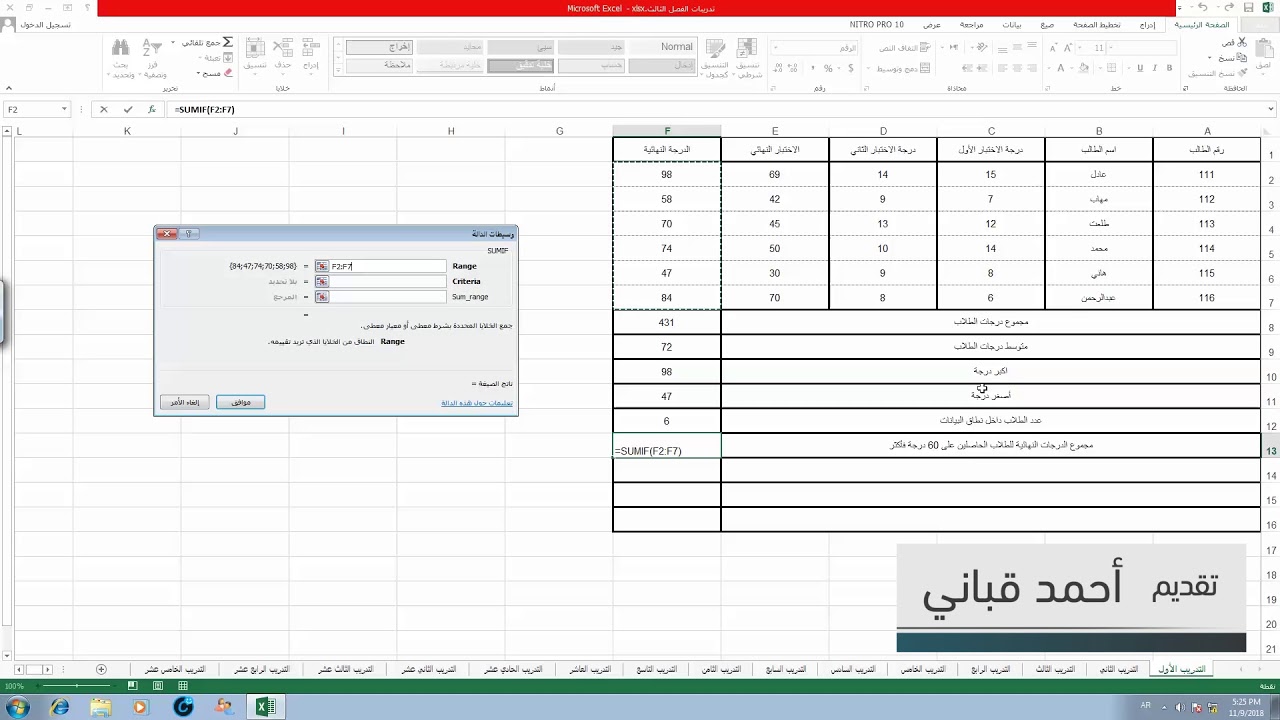Image resolution: width=1280 pixels, height=720 pixels.
Task: Open the Home (الصفحة الرئيسية) tab
Action: click(1202, 24)
